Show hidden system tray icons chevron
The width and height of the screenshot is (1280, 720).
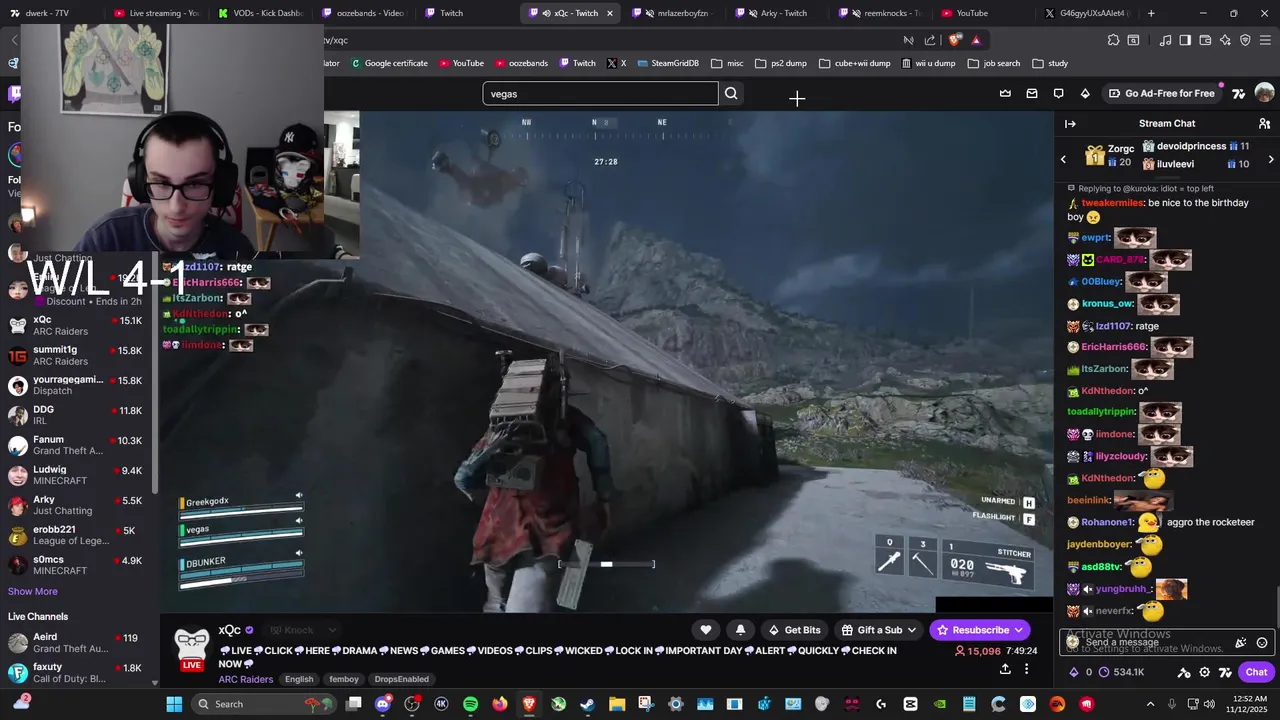coord(1150,704)
